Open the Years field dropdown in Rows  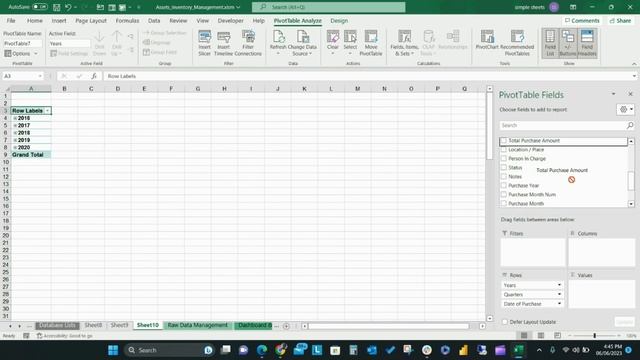[559, 285]
